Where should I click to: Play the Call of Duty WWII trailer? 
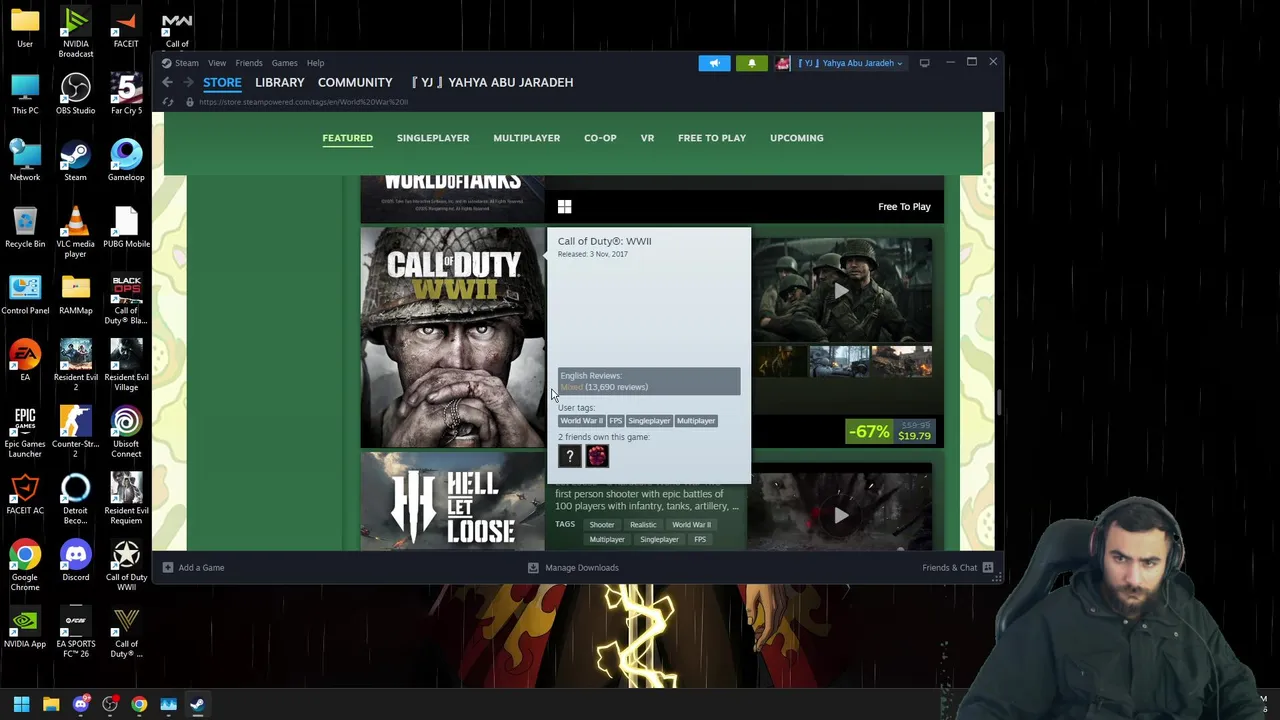pos(841,291)
